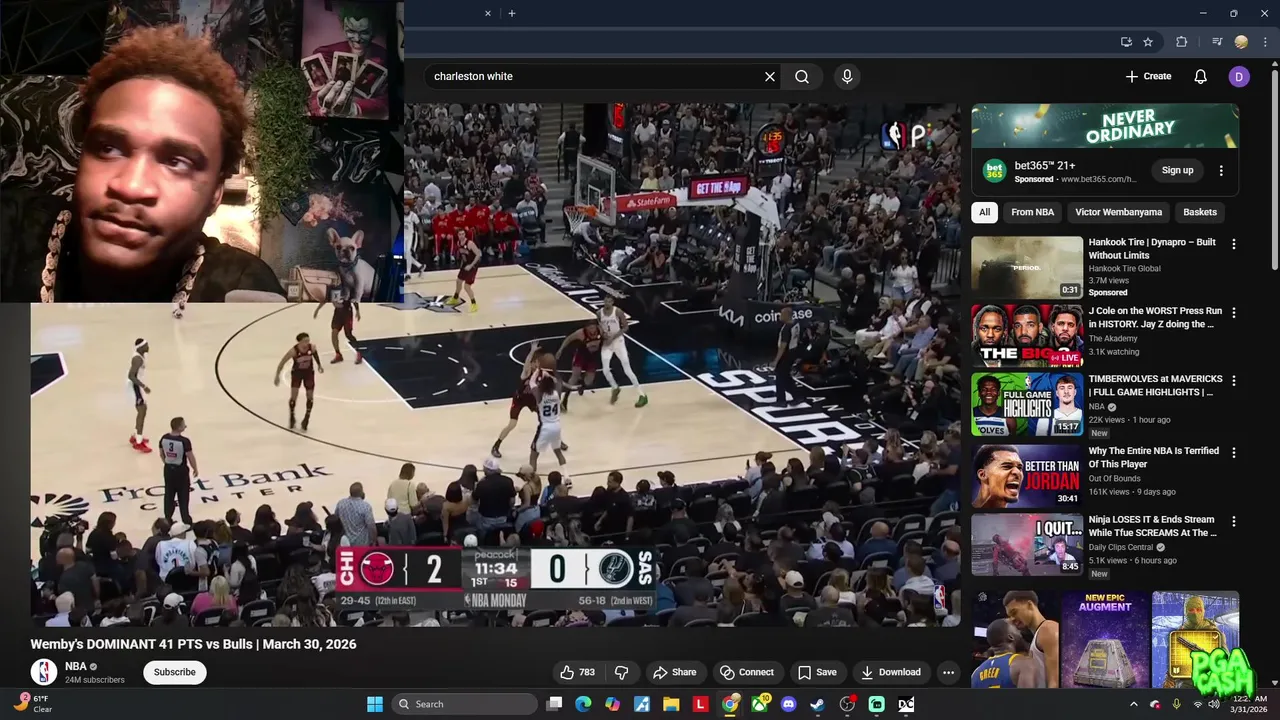Screen dimensions: 1280x720
Task: Dislike the video with thumbs down
Action: [621, 672]
